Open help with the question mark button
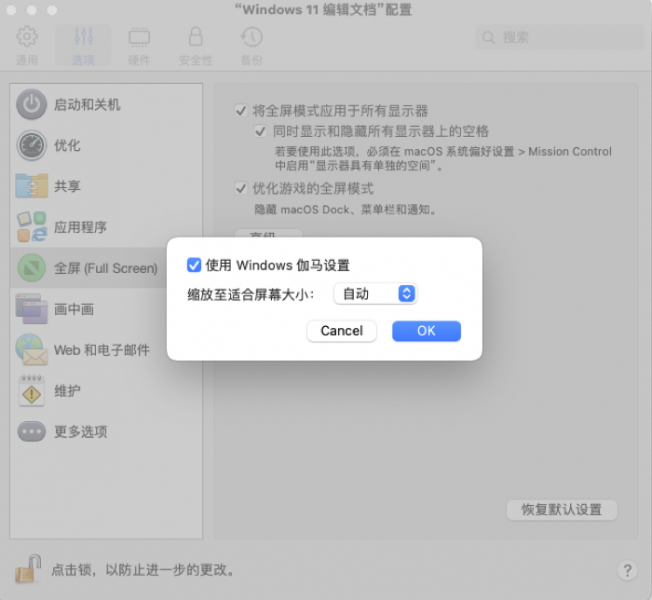The image size is (652, 600). pyautogui.click(x=627, y=570)
